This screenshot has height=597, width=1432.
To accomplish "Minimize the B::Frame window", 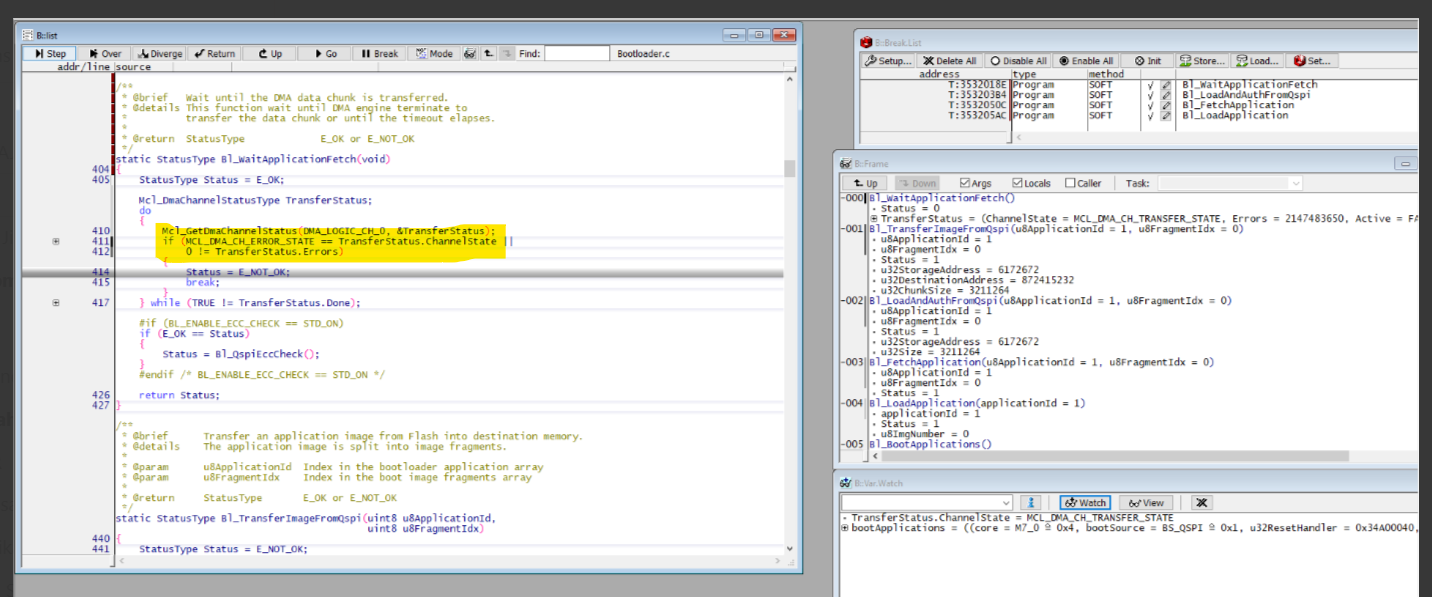I will 1406,163.
